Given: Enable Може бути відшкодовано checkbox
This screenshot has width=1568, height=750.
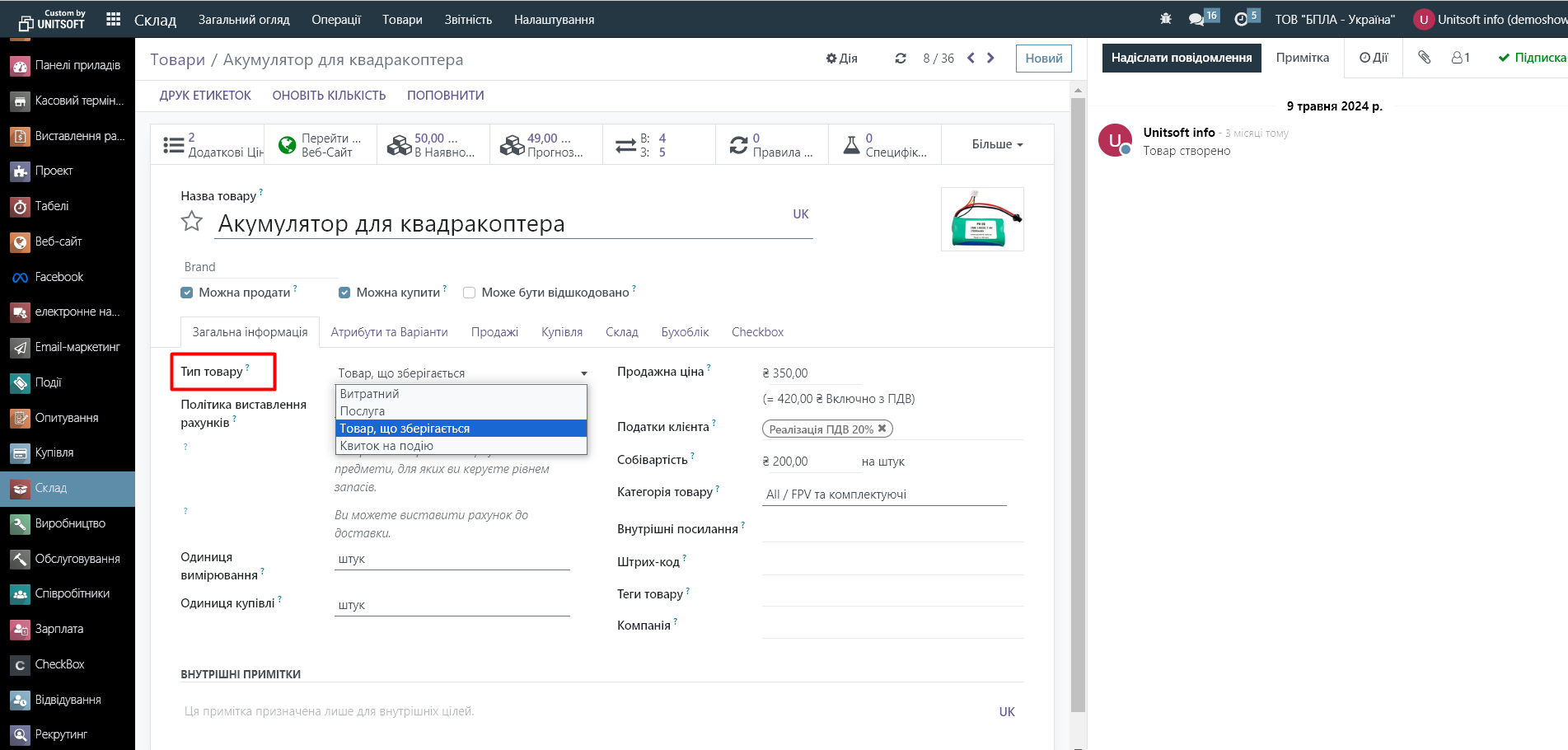Looking at the screenshot, I should (470, 293).
